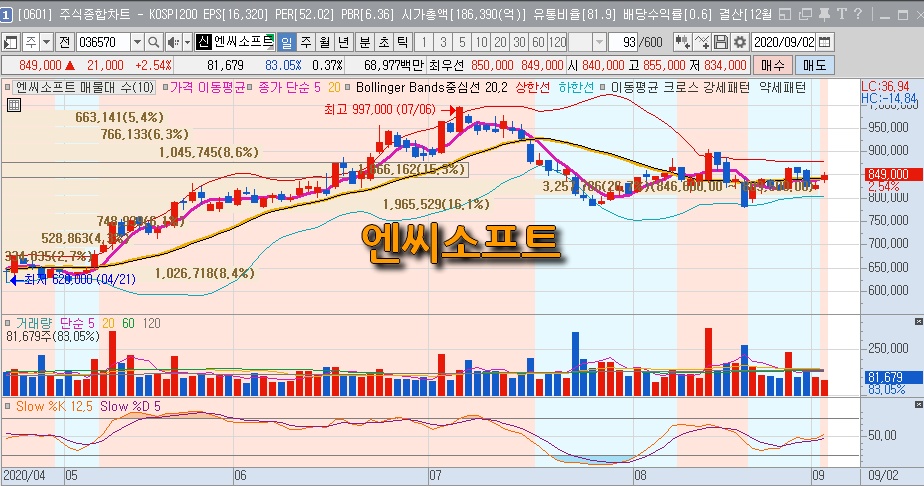Toggle the 가격 이동평균 legend square

pyautogui.click(x=165, y=88)
